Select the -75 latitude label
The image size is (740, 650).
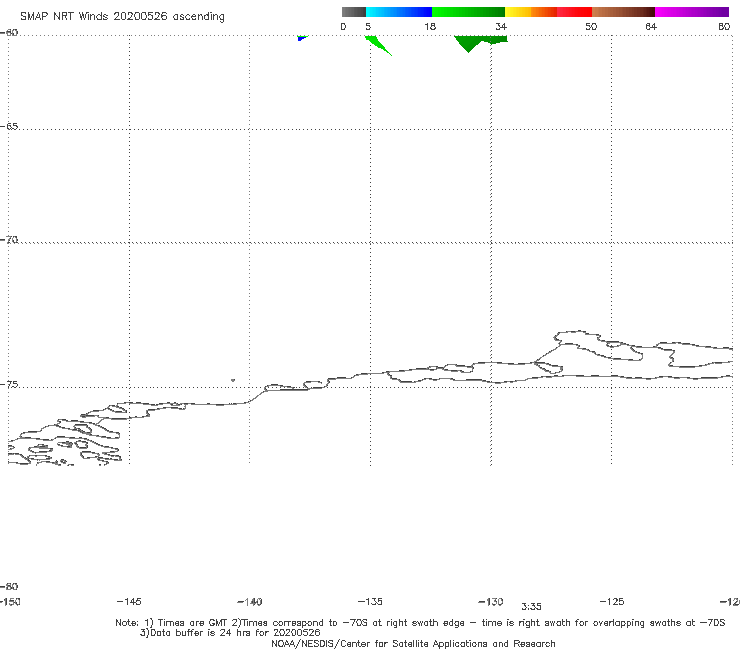pyautogui.click(x=9, y=385)
